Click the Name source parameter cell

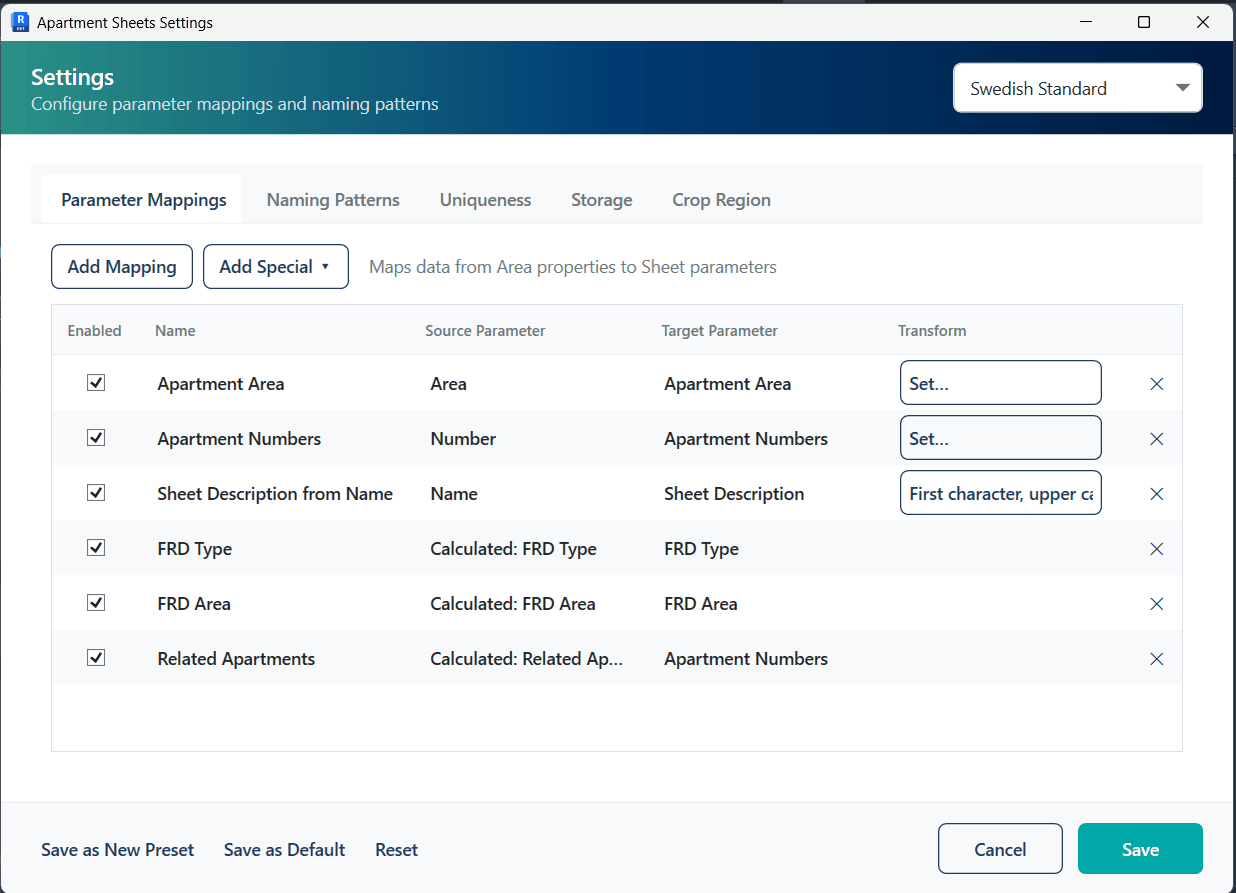454,494
